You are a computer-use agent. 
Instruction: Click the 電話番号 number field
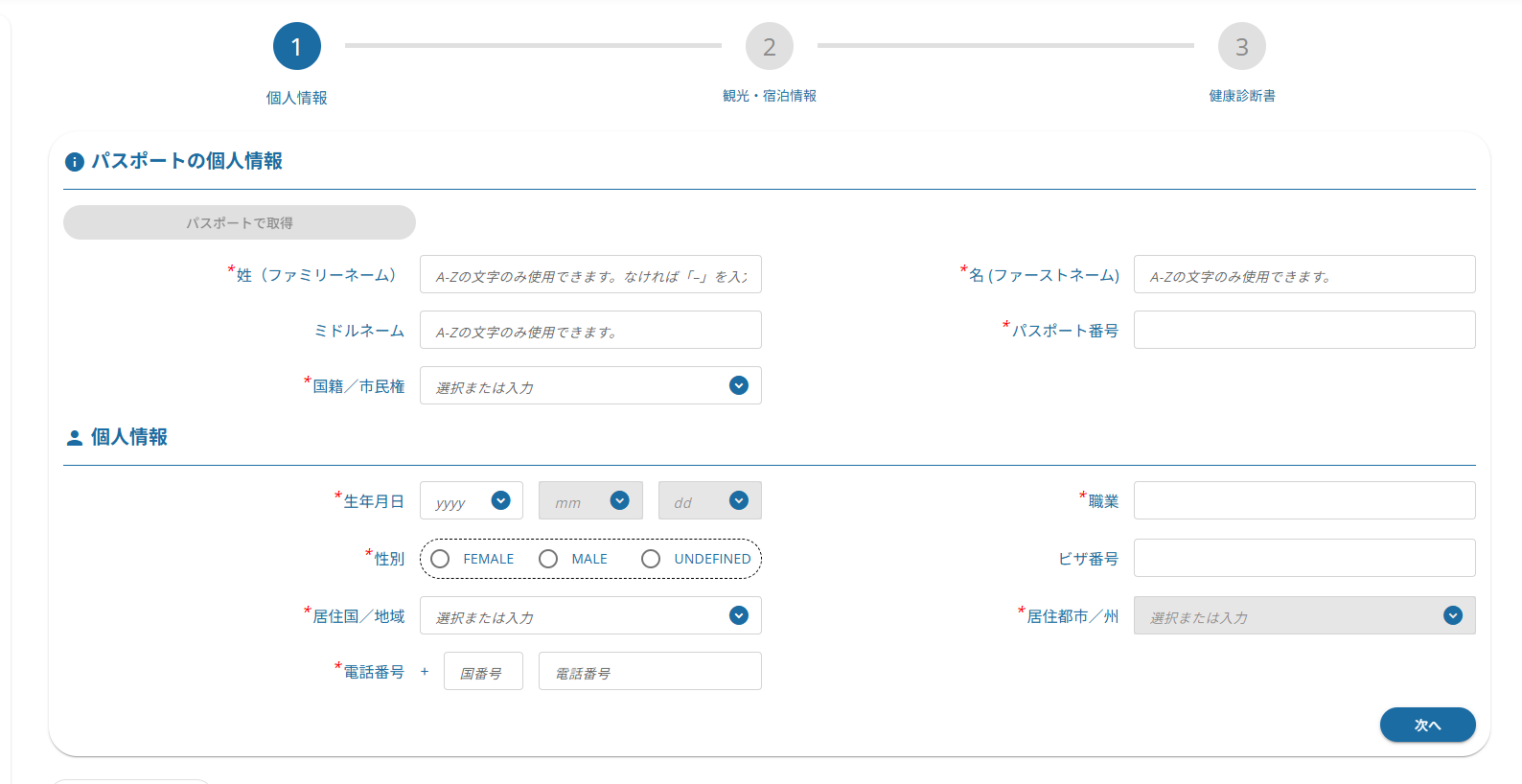click(650, 671)
